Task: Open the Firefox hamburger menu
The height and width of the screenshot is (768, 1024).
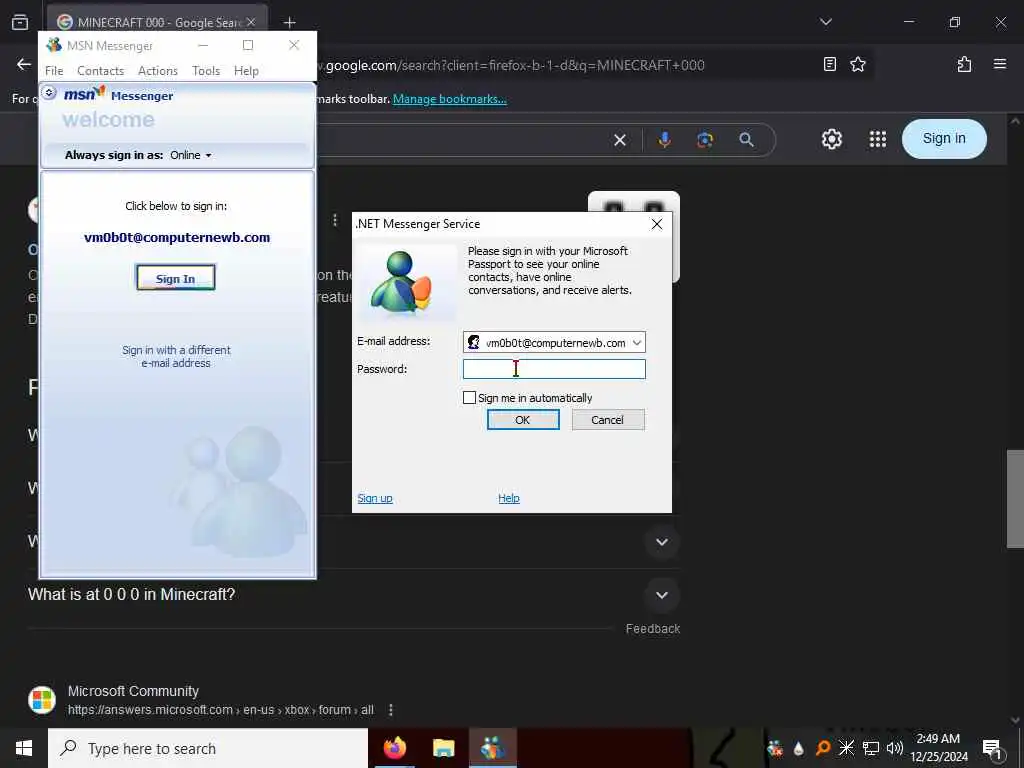Action: (x=999, y=64)
